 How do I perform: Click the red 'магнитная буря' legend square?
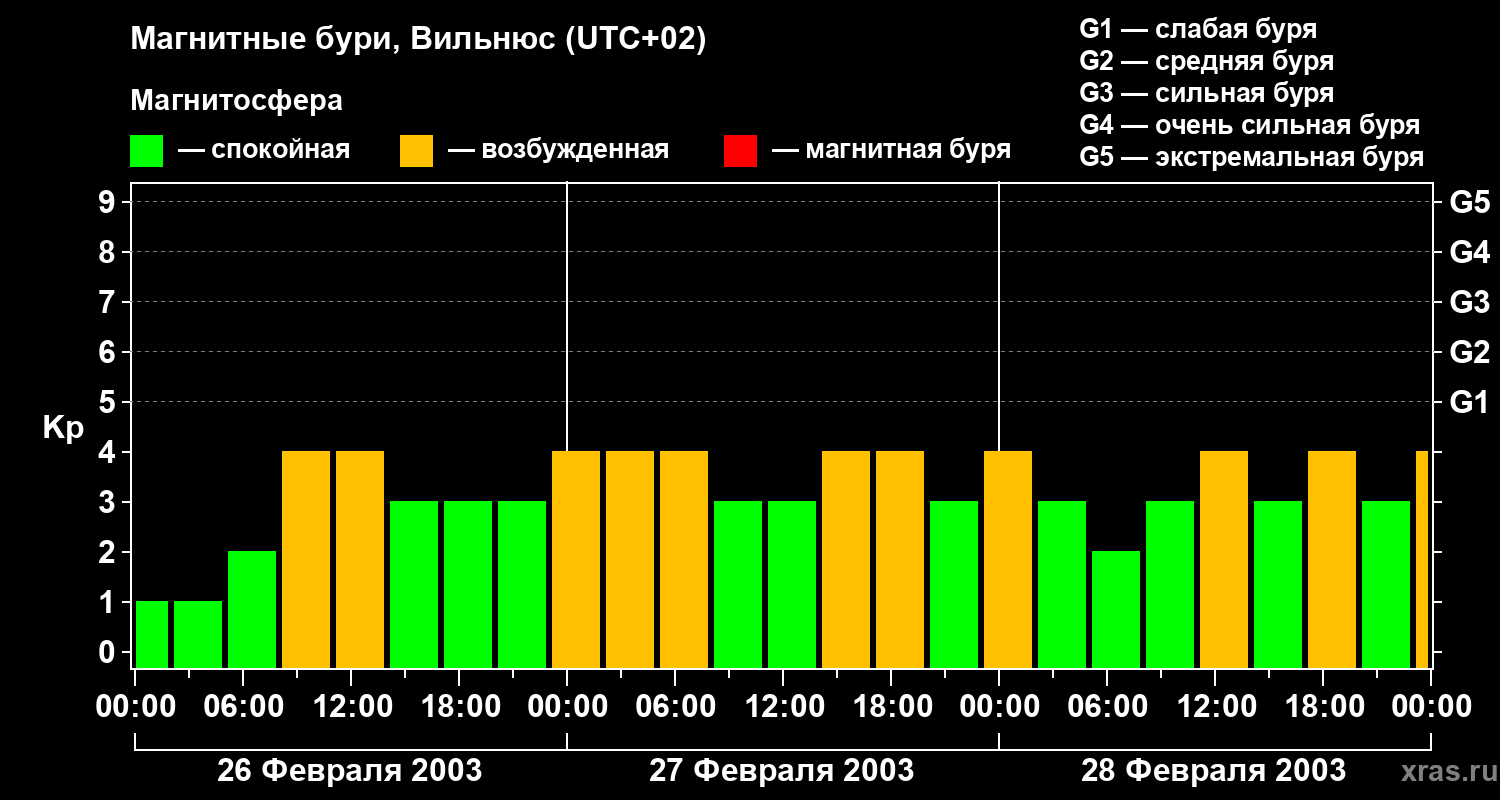click(x=740, y=151)
